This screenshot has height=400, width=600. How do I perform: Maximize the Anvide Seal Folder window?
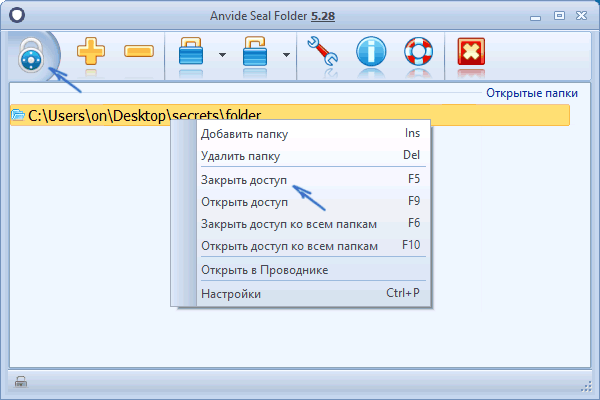(x=559, y=15)
